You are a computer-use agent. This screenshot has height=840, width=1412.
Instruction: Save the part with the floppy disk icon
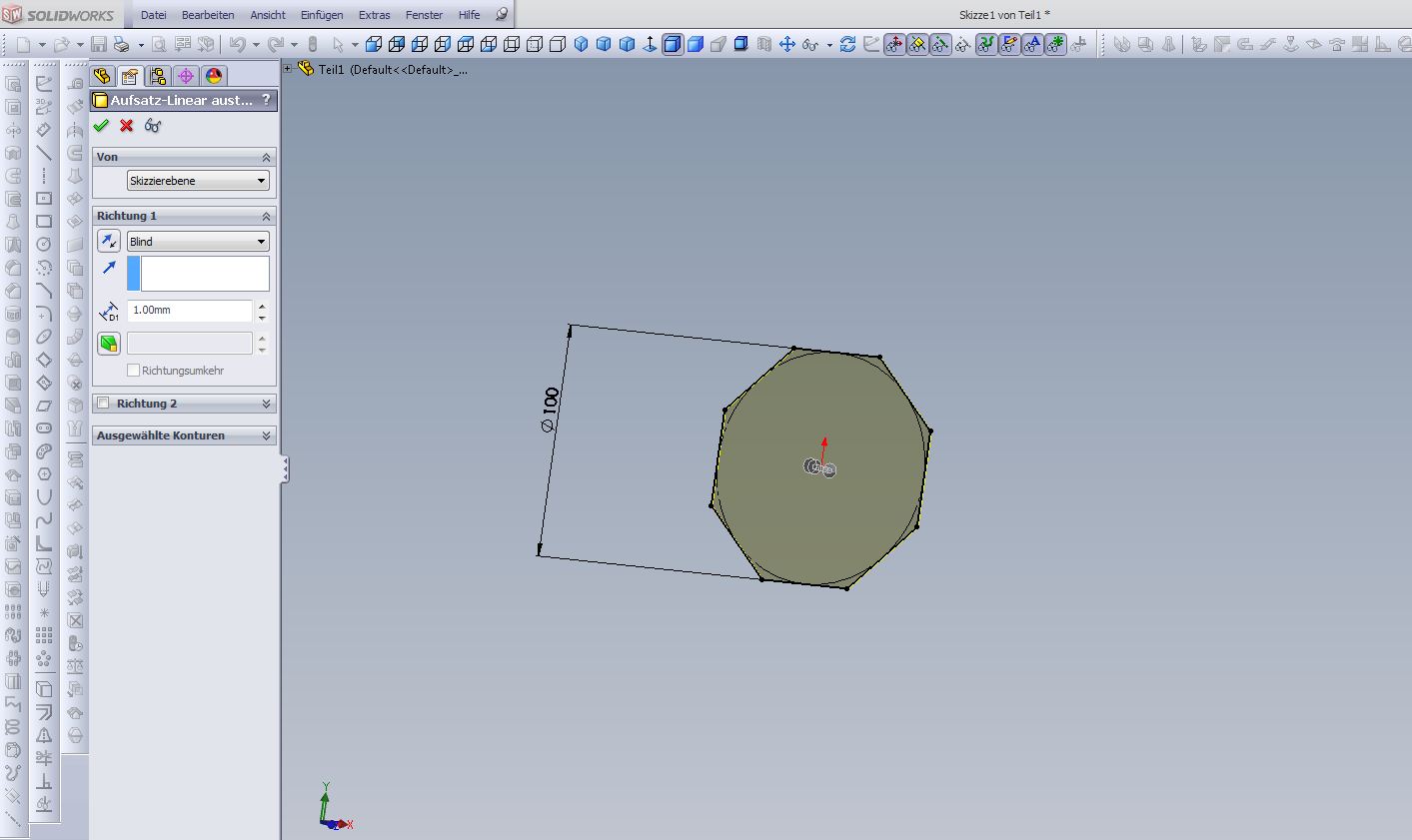pos(99,44)
